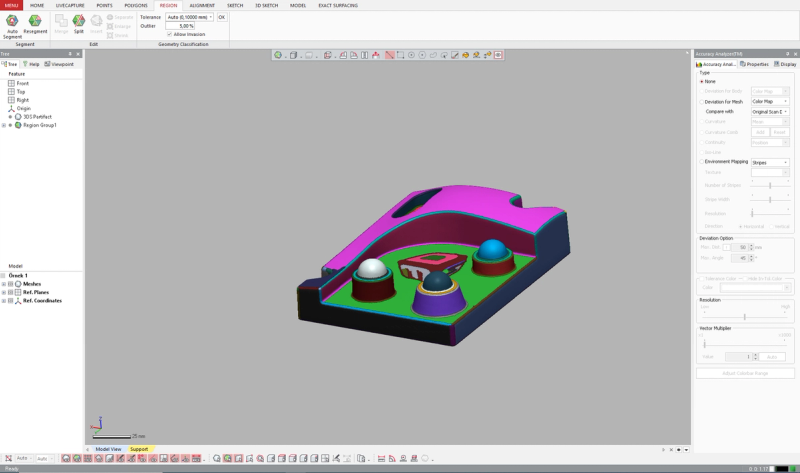Click the isometric view icon in viewport toolbar

coord(328,55)
